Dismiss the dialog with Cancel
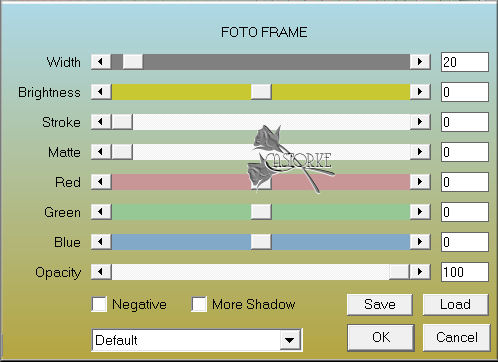 (x=457, y=337)
